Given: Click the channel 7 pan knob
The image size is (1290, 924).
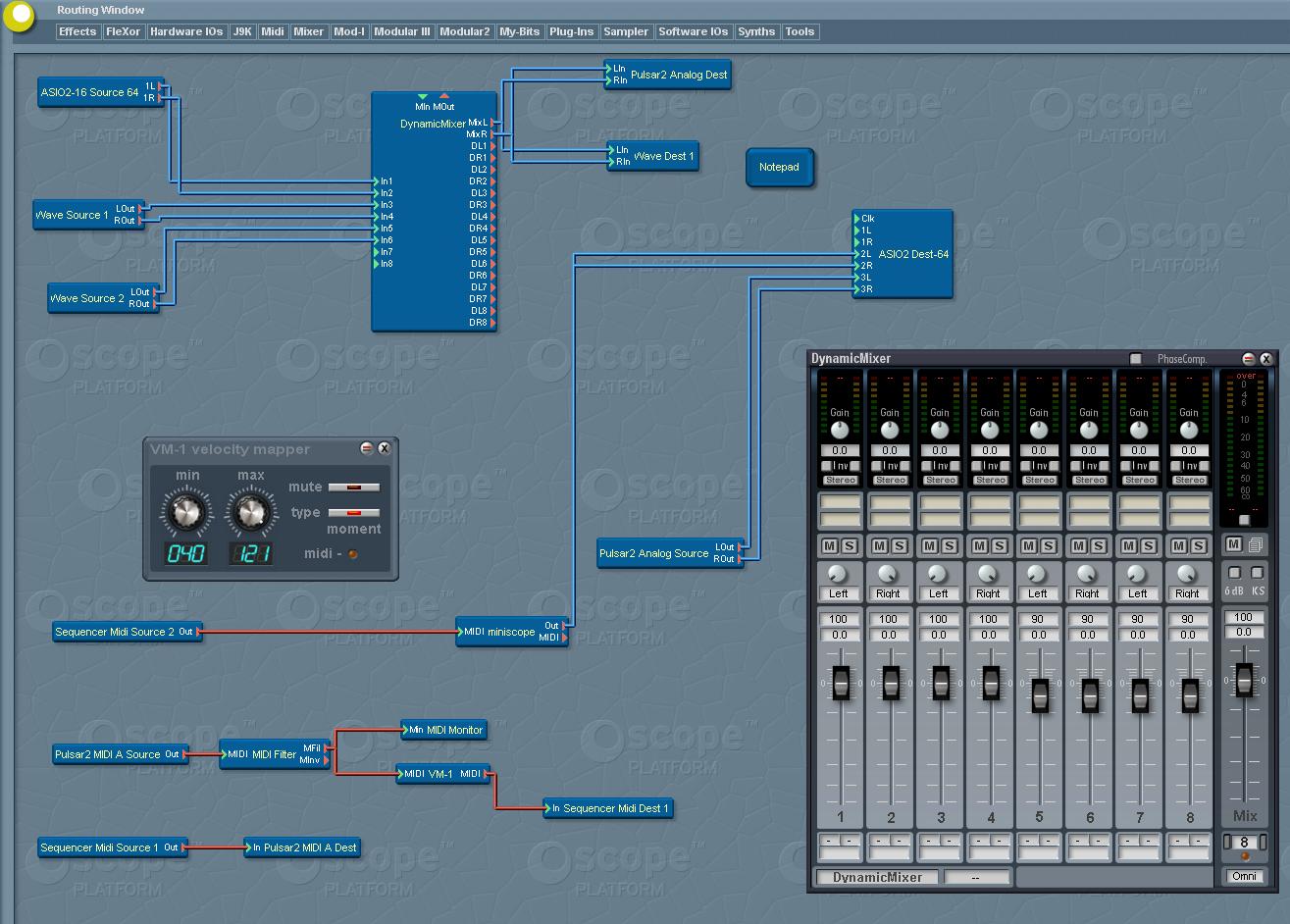Looking at the screenshot, I should [x=1137, y=574].
